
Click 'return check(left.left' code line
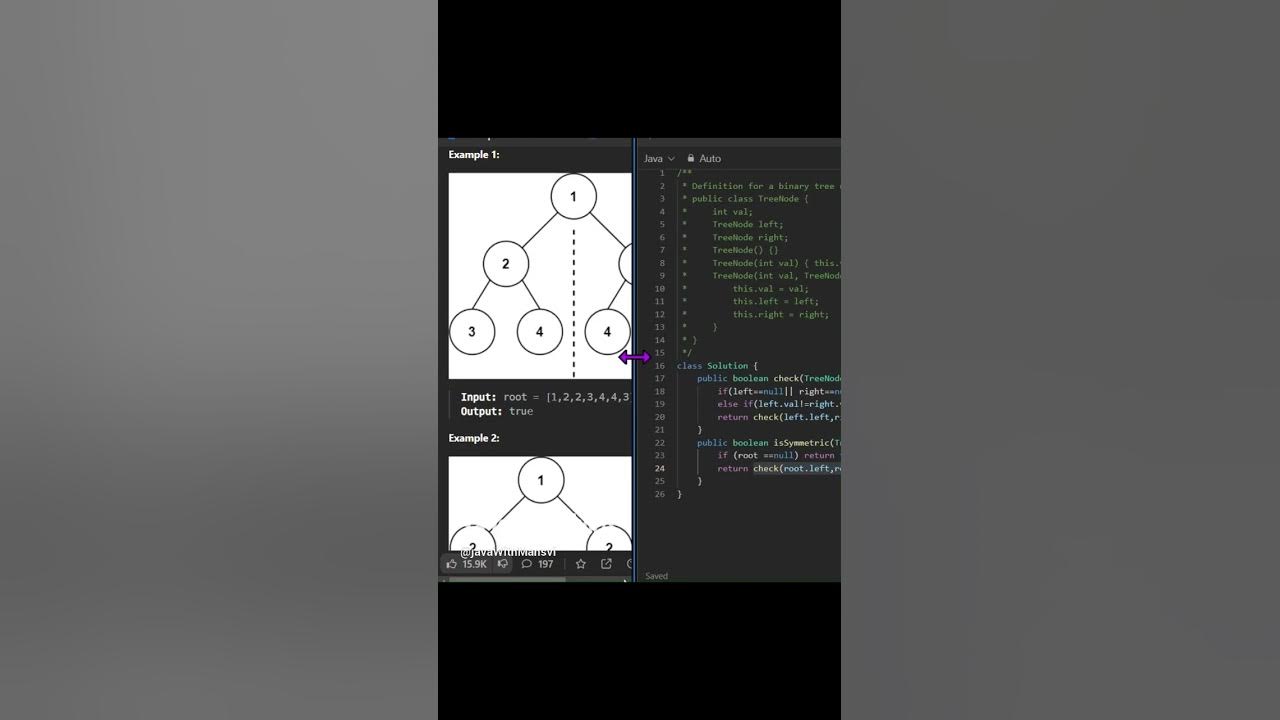point(778,417)
